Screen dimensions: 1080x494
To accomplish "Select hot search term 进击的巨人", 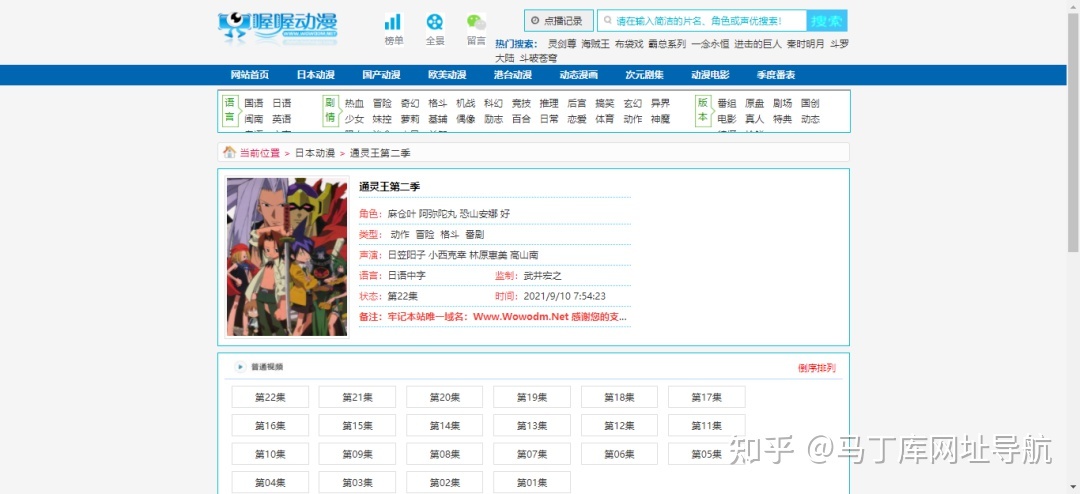I will pyautogui.click(x=758, y=44).
